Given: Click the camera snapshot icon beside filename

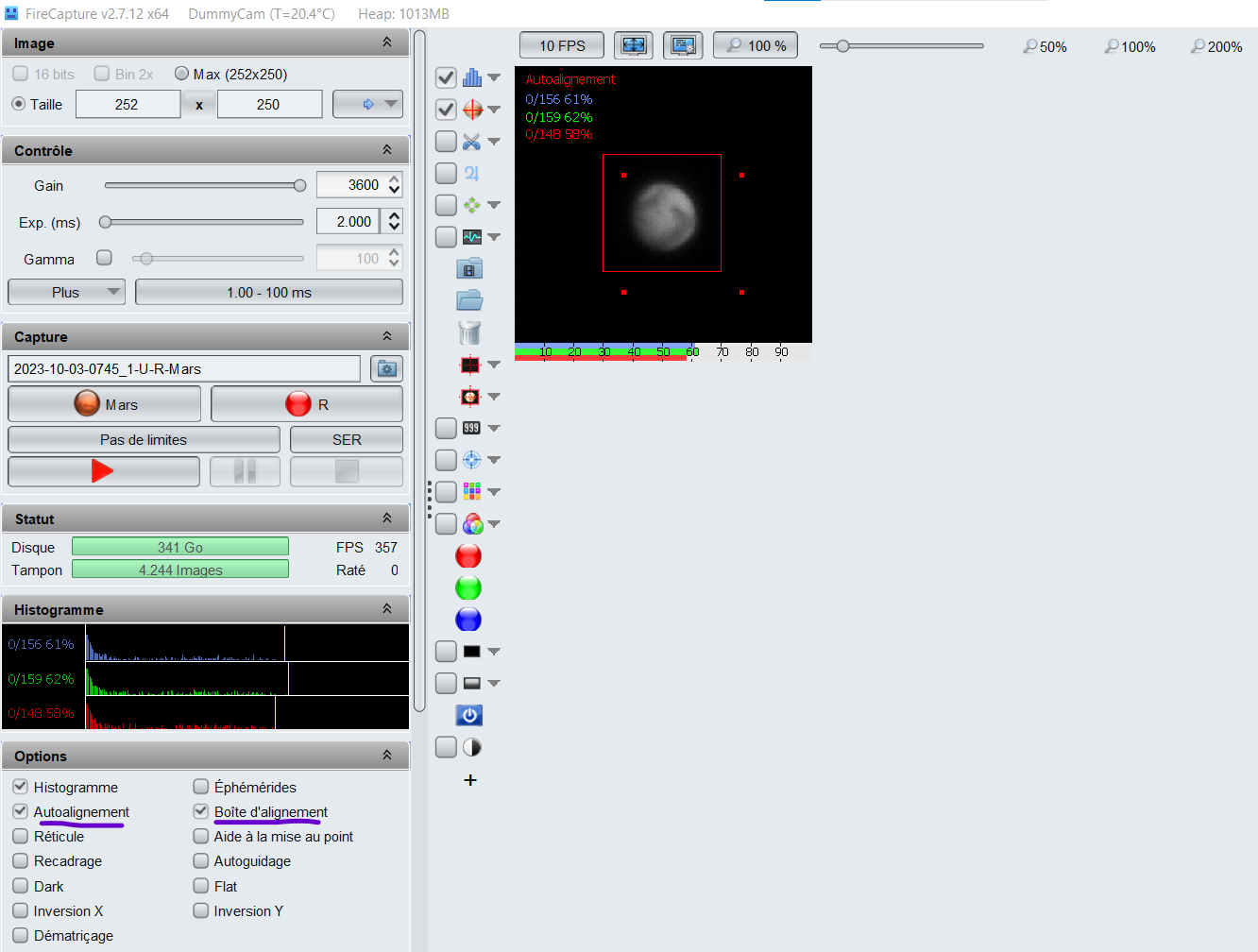Looking at the screenshot, I should coord(387,368).
